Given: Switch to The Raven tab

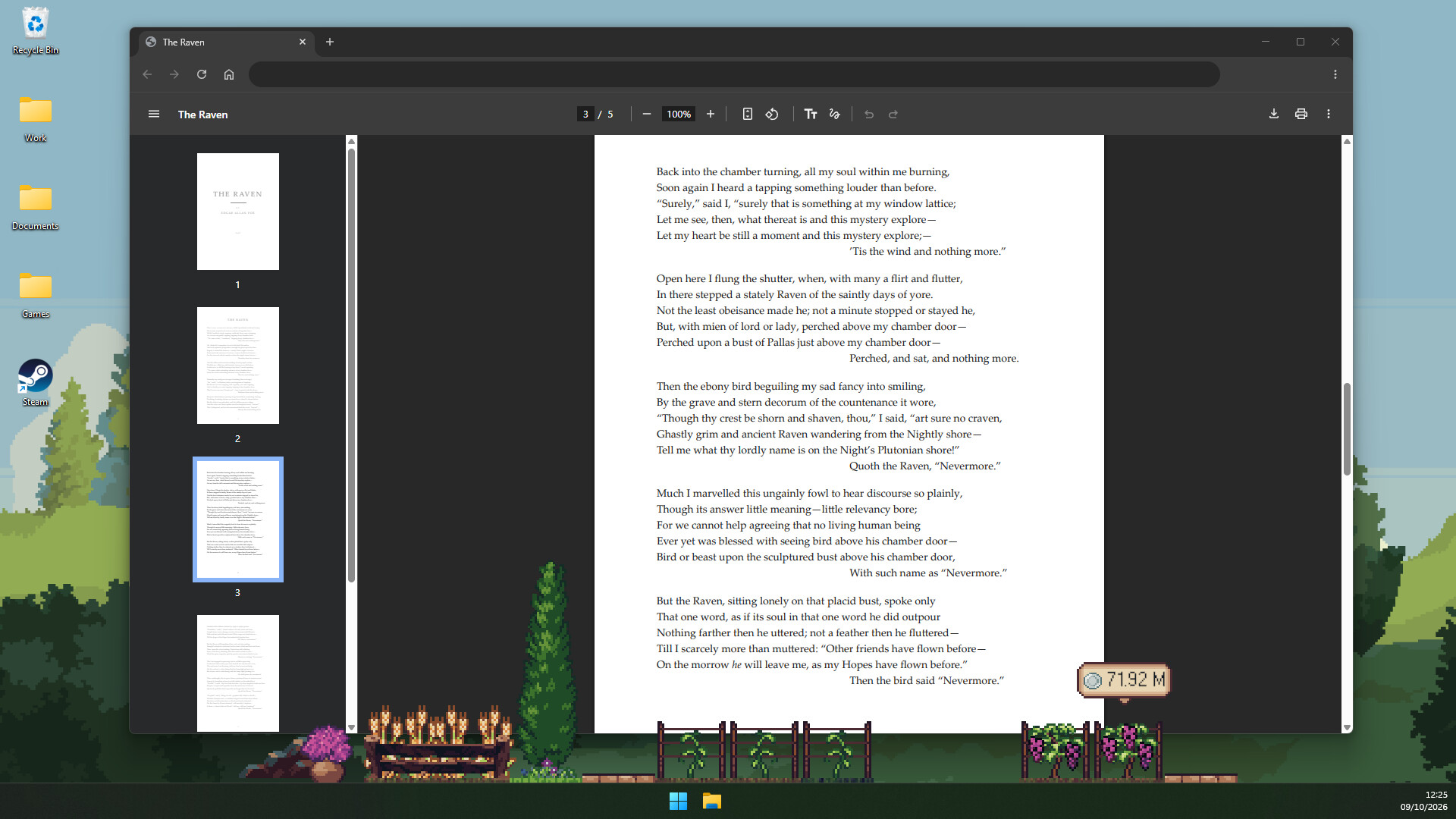Looking at the screenshot, I should coord(226,42).
